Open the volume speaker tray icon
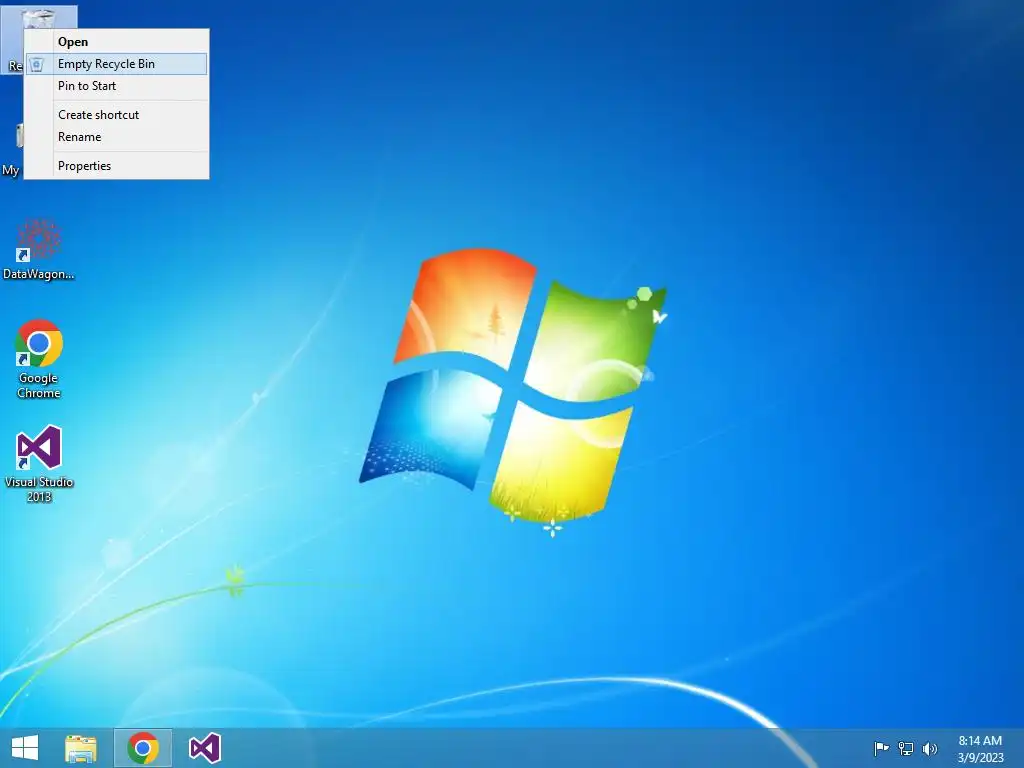Image resolution: width=1024 pixels, height=768 pixels. (x=930, y=748)
